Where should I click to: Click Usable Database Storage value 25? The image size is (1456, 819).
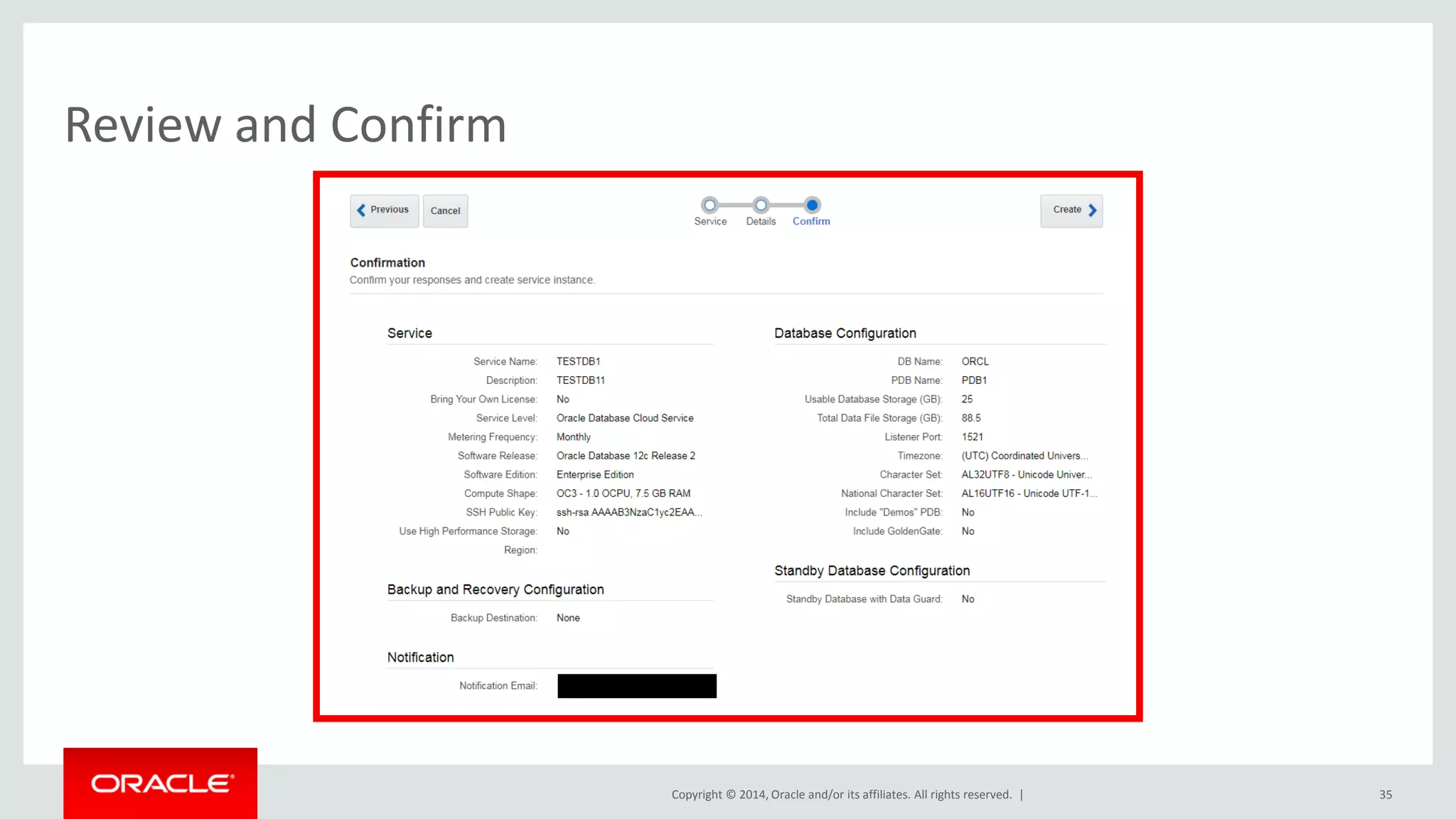[x=967, y=400]
